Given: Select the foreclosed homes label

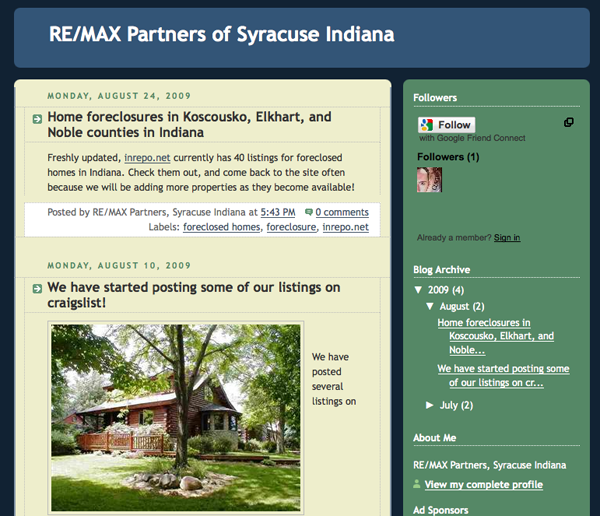Looking at the screenshot, I should tap(222, 227).
